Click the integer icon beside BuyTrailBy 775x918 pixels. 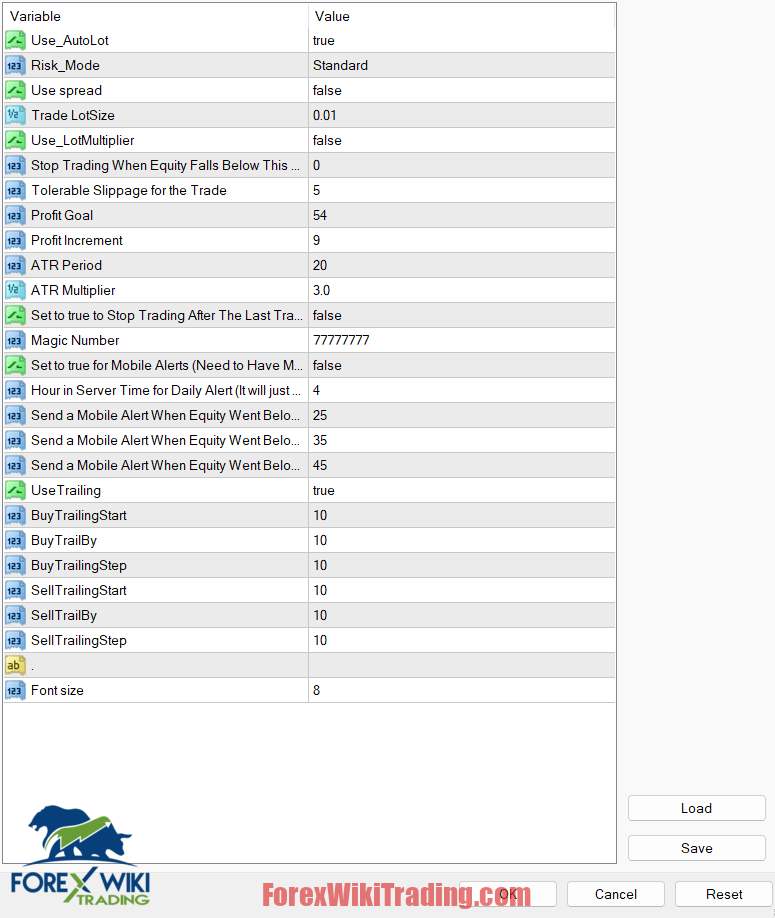point(15,540)
